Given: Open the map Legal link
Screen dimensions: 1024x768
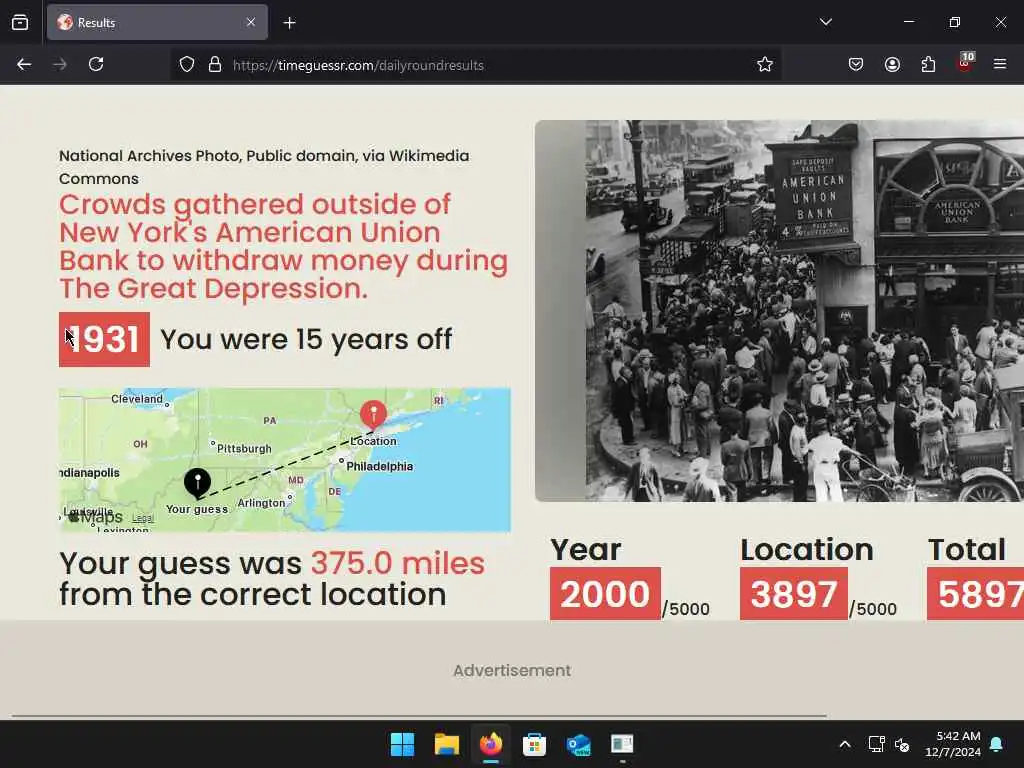Looking at the screenshot, I should click(143, 519).
